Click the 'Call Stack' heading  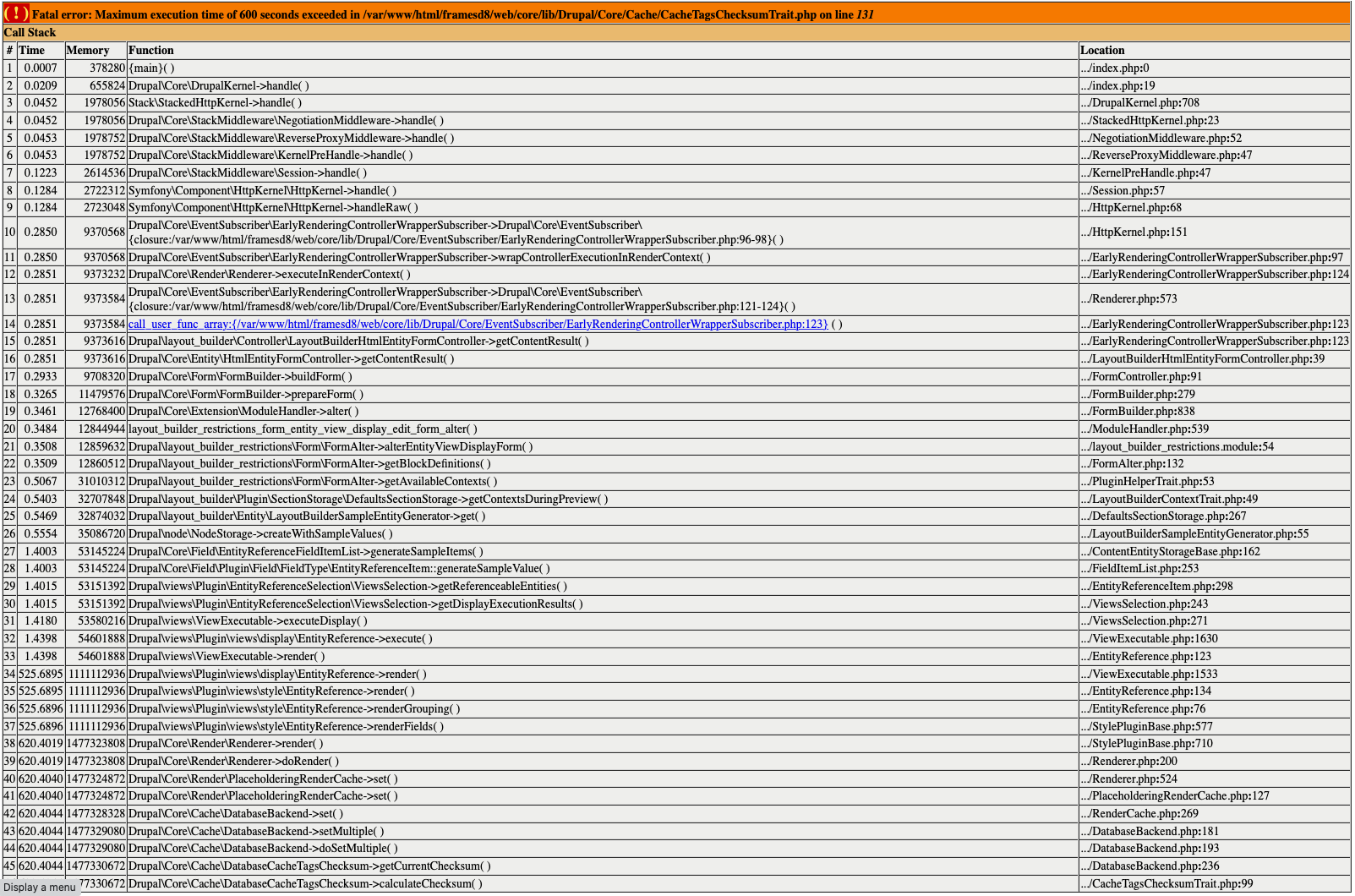[30, 33]
